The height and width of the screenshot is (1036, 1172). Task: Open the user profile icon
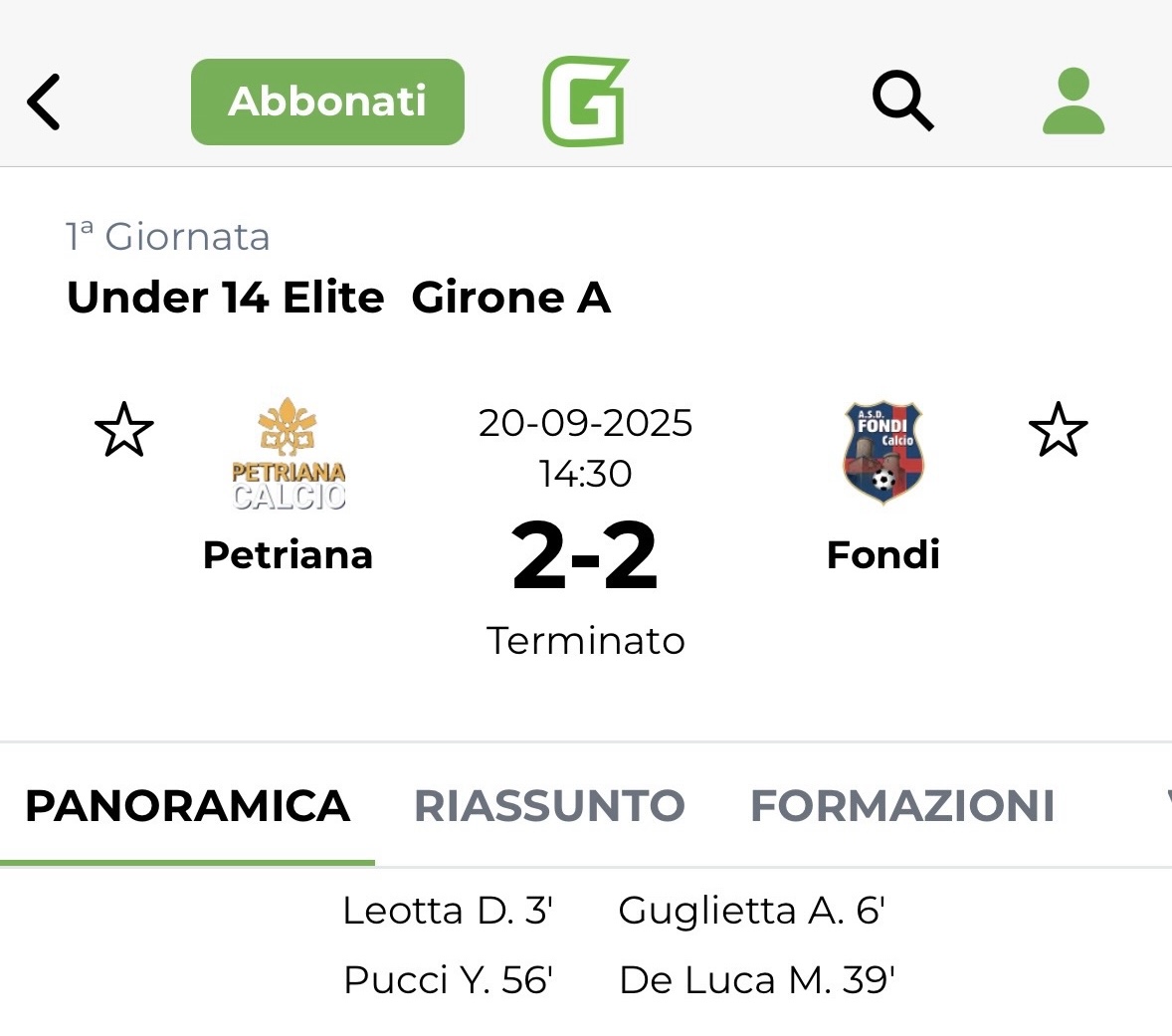pos(1074,102)
